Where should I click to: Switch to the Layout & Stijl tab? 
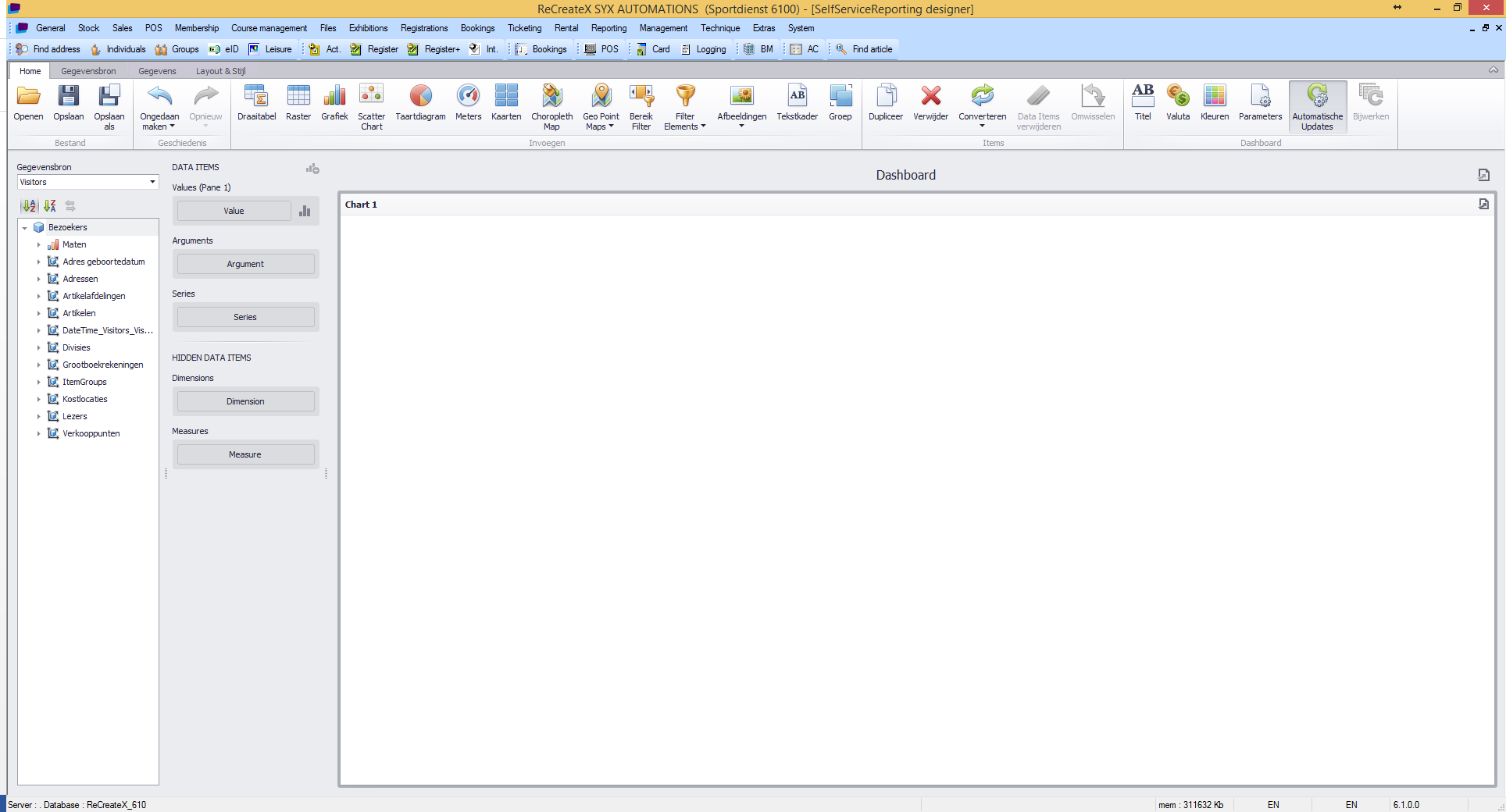pyautogui.click(x=220, y=71)
